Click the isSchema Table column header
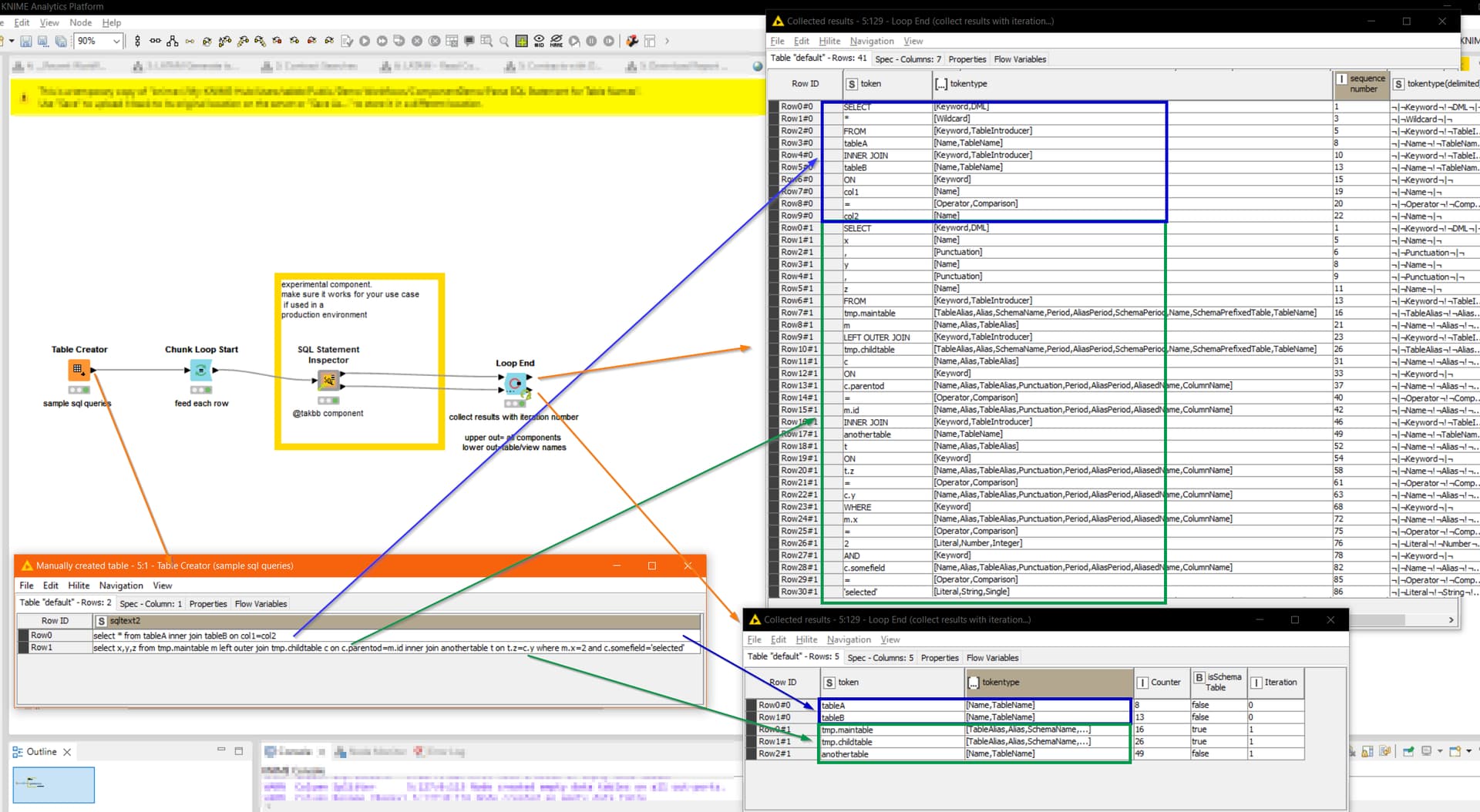Screen dimensions: 1480x812 point(1219,683)
